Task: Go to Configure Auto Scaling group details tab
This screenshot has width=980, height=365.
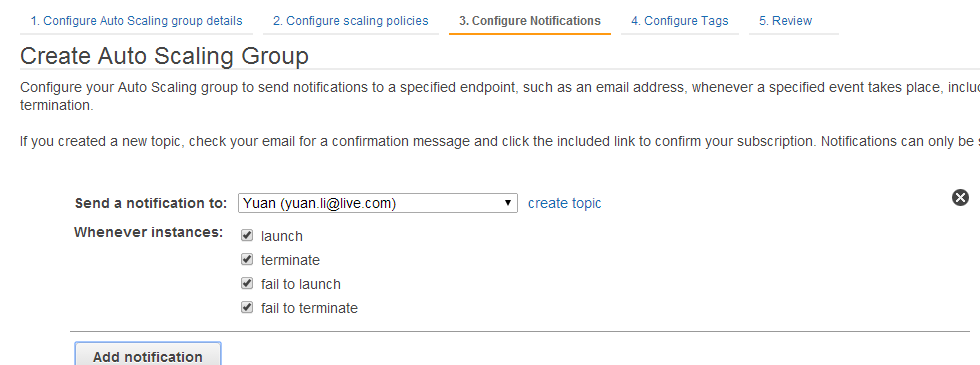Action: (x=136, y=21)
